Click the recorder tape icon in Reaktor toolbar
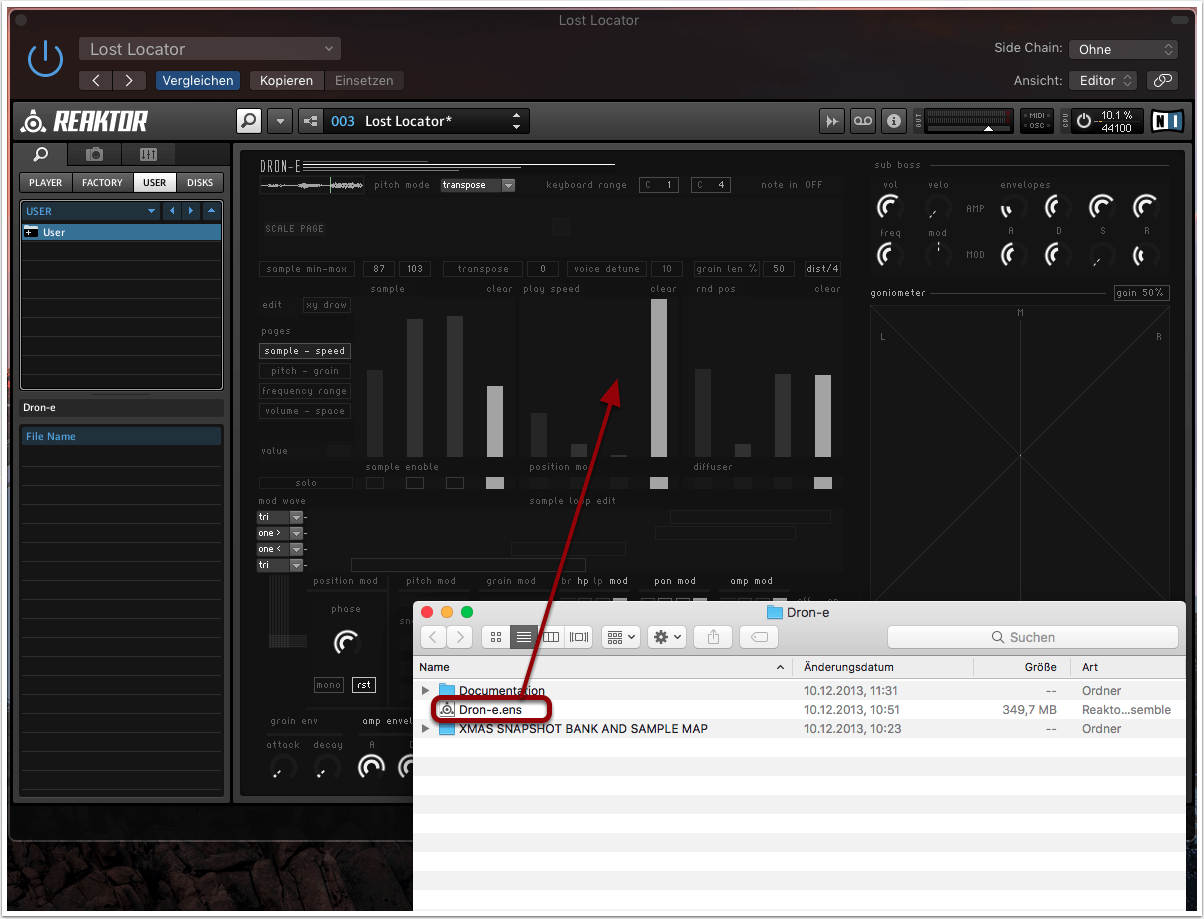The width and height of the screenshot is (1204, 919). click(x=862, y=121)
